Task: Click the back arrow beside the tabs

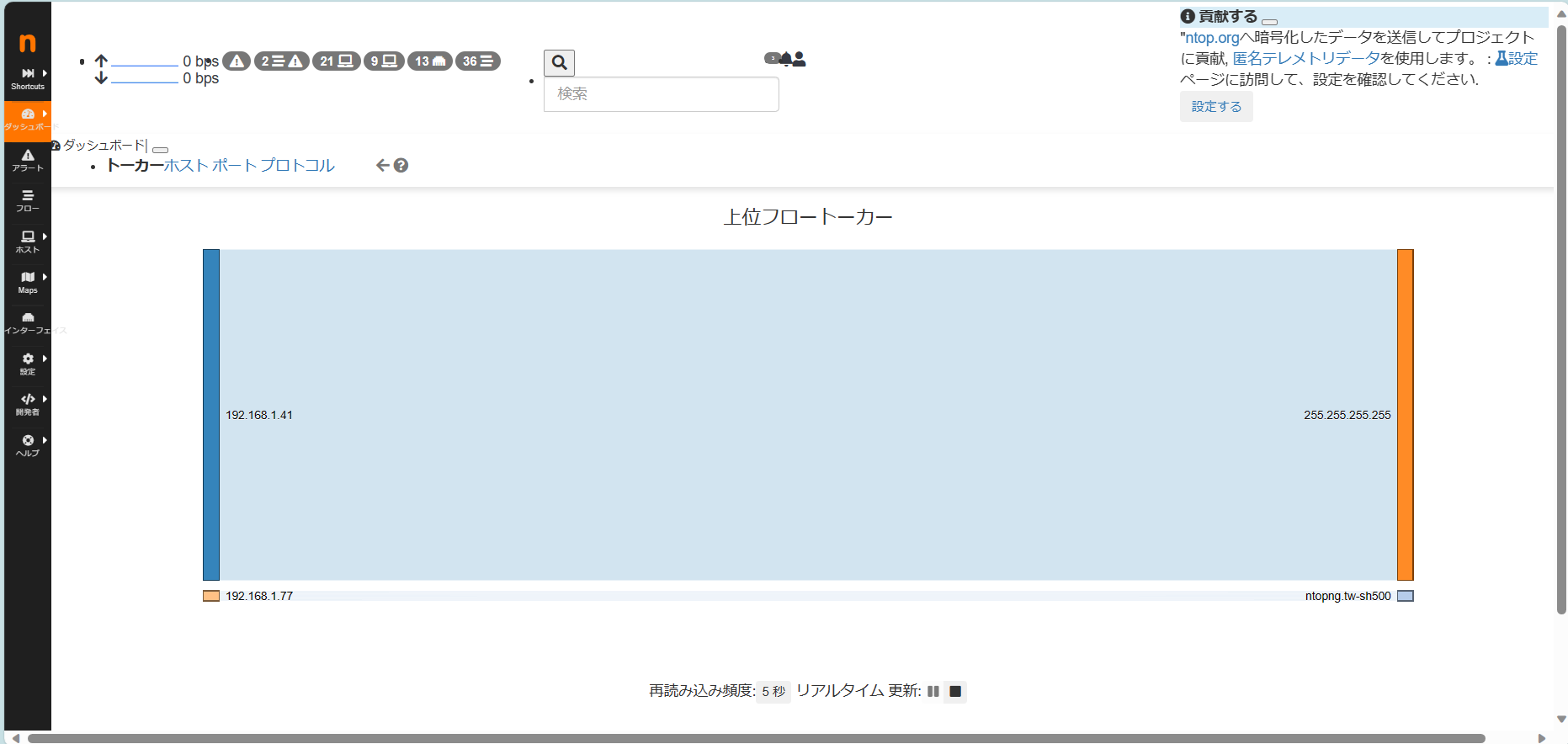Action: (382, 166)
